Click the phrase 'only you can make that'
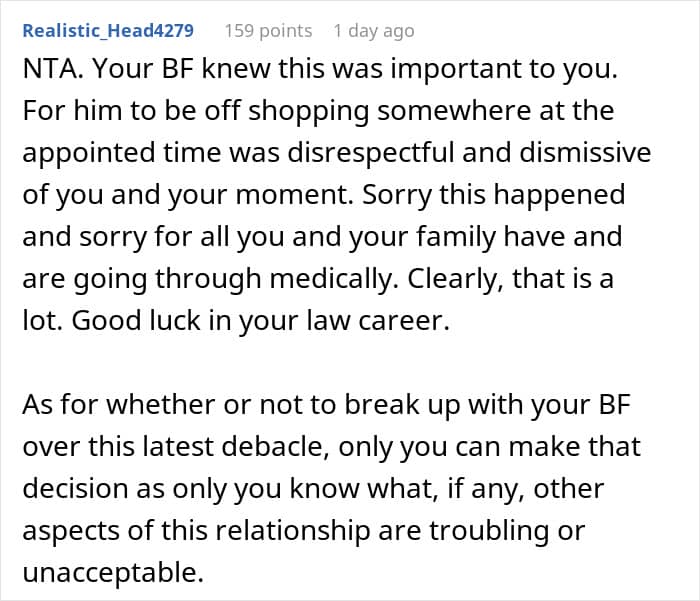The height and width of the screenshot is (601, 700). (489, 447)
